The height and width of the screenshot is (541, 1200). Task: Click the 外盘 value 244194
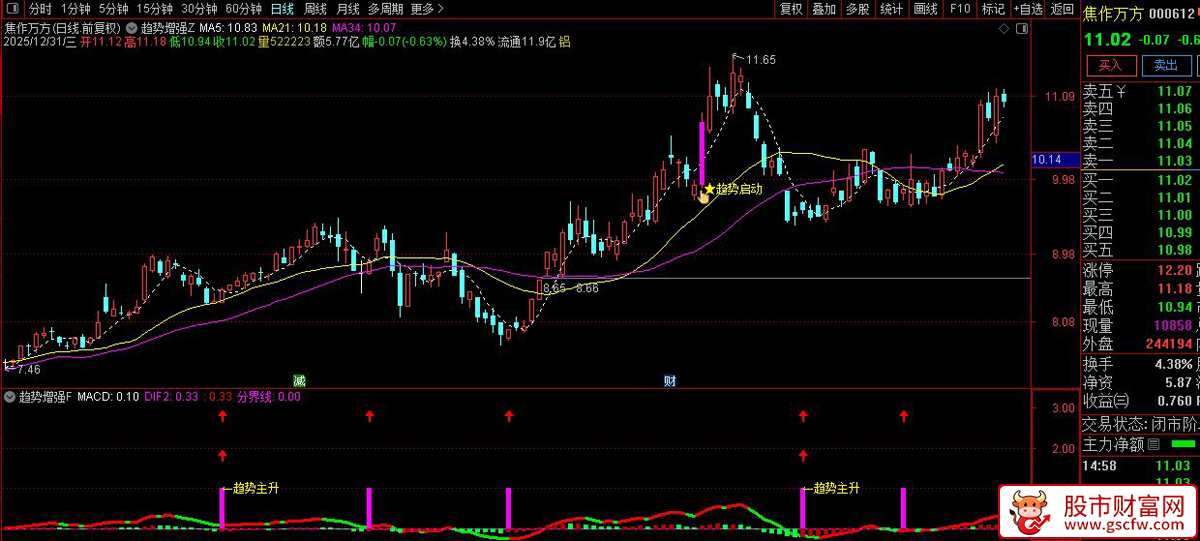1167,344
